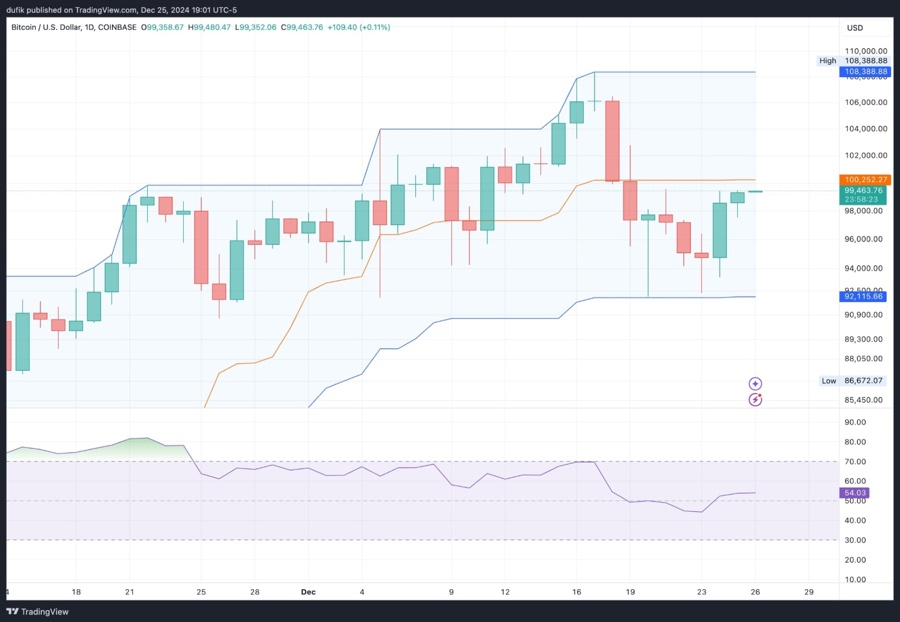
Task: Click the Bitcoin / U.S. Dollar symbol title
Action: (58, 27)
